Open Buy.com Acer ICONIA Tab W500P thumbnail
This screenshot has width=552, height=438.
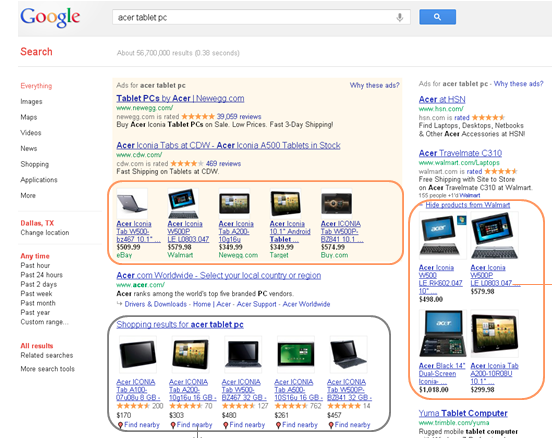point(337,204)
